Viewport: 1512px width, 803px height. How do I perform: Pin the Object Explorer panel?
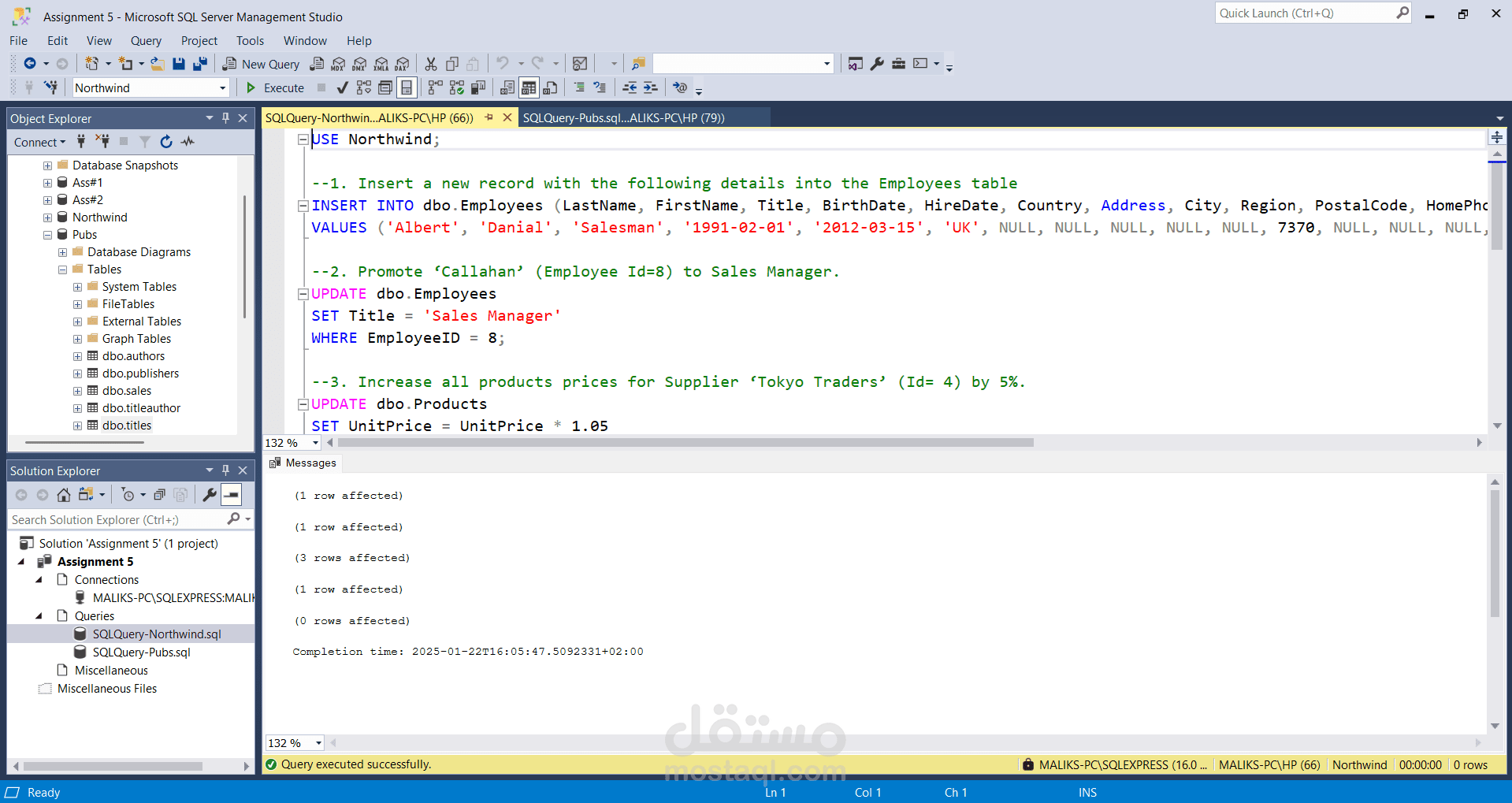pyautogui.click(x=225, y=118)
